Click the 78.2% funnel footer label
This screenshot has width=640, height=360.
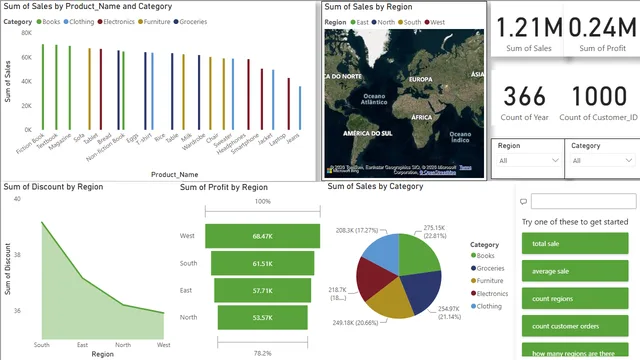pos(262,353)
